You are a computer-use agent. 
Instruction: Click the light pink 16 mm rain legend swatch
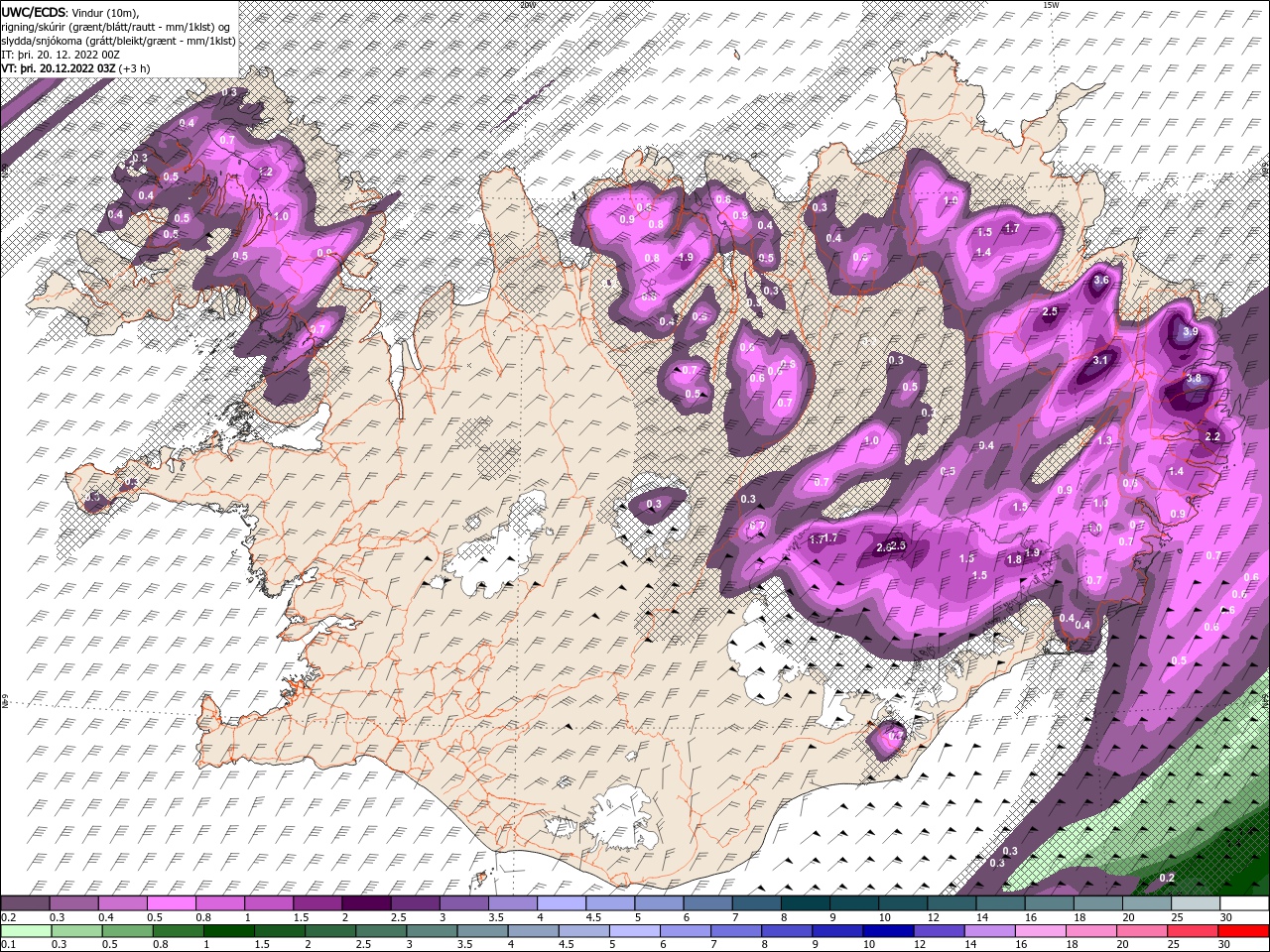(1042, 930)
